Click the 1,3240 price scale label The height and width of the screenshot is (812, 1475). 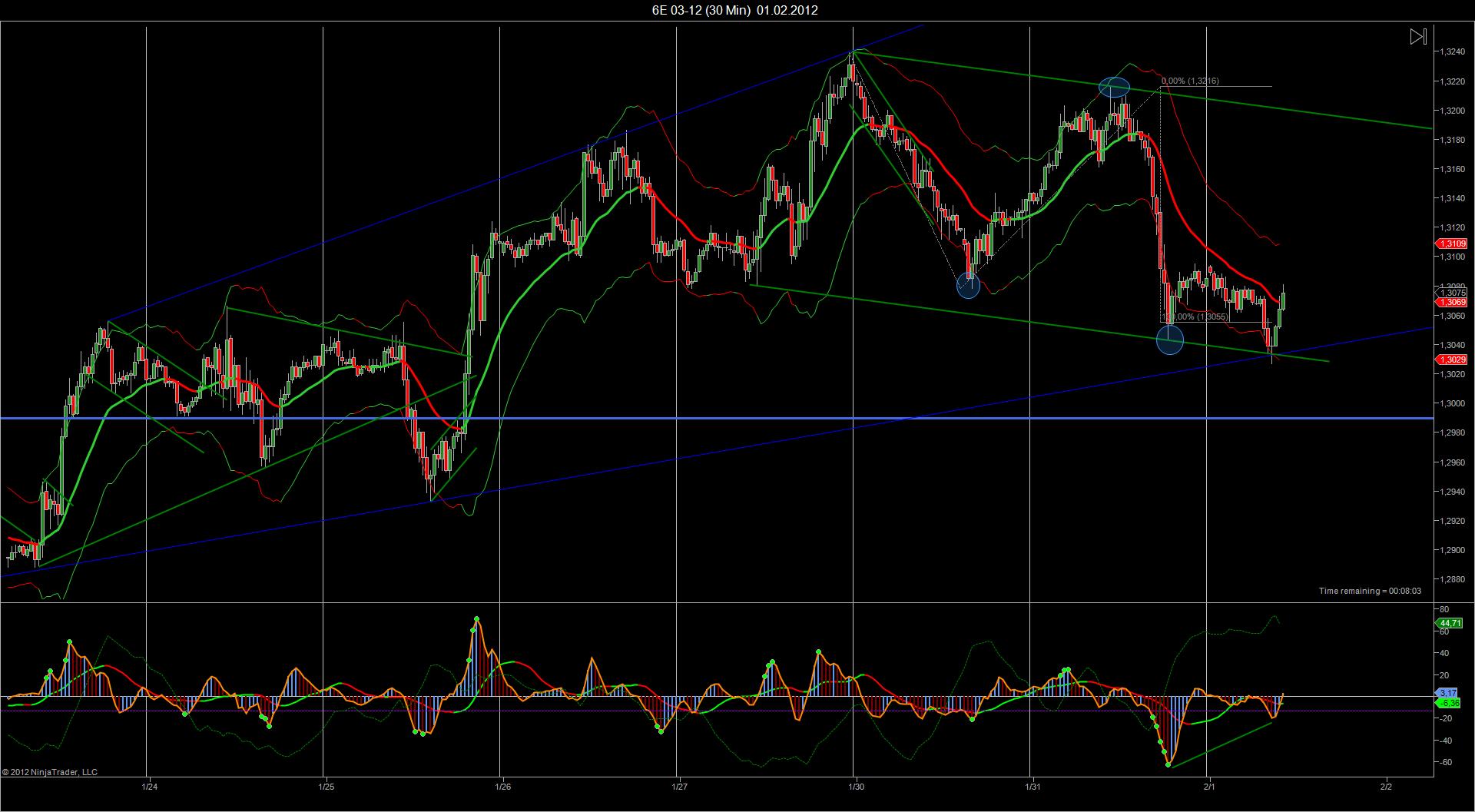pyautogui.click(x=1453, y=52)
